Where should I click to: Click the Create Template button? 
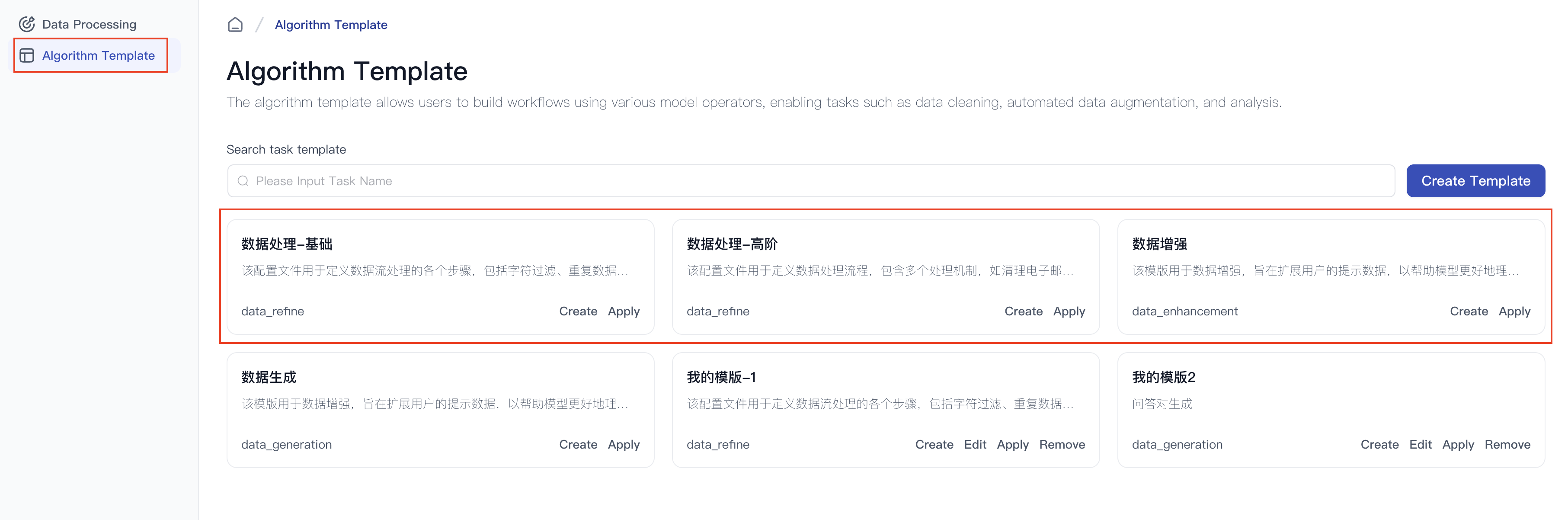1475,181
